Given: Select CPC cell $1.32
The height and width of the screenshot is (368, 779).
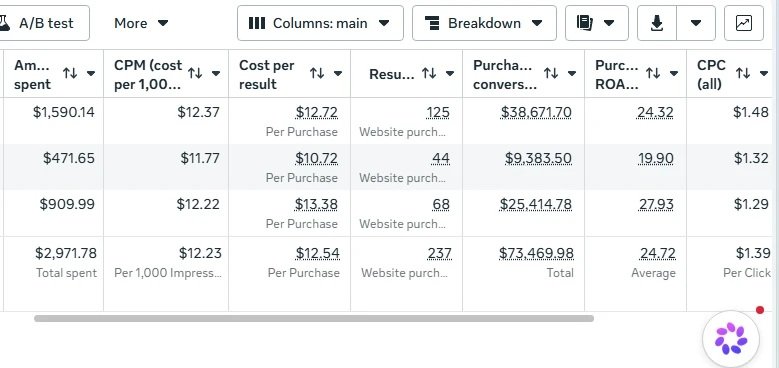Looking at the screenshot, I should click(751, 158).
